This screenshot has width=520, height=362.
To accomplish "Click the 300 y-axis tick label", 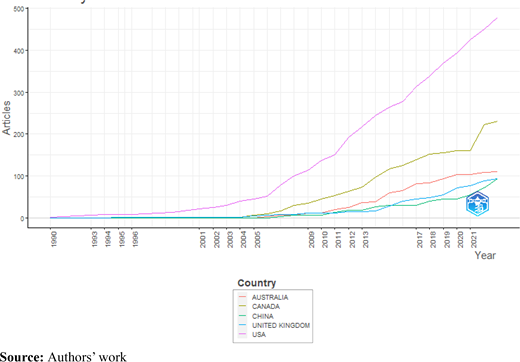I will coord(19,93).
